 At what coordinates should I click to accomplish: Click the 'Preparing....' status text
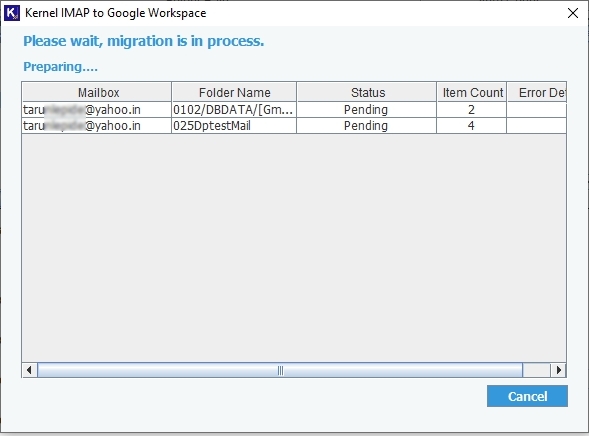pyautogui.click(x=60, y=67)
